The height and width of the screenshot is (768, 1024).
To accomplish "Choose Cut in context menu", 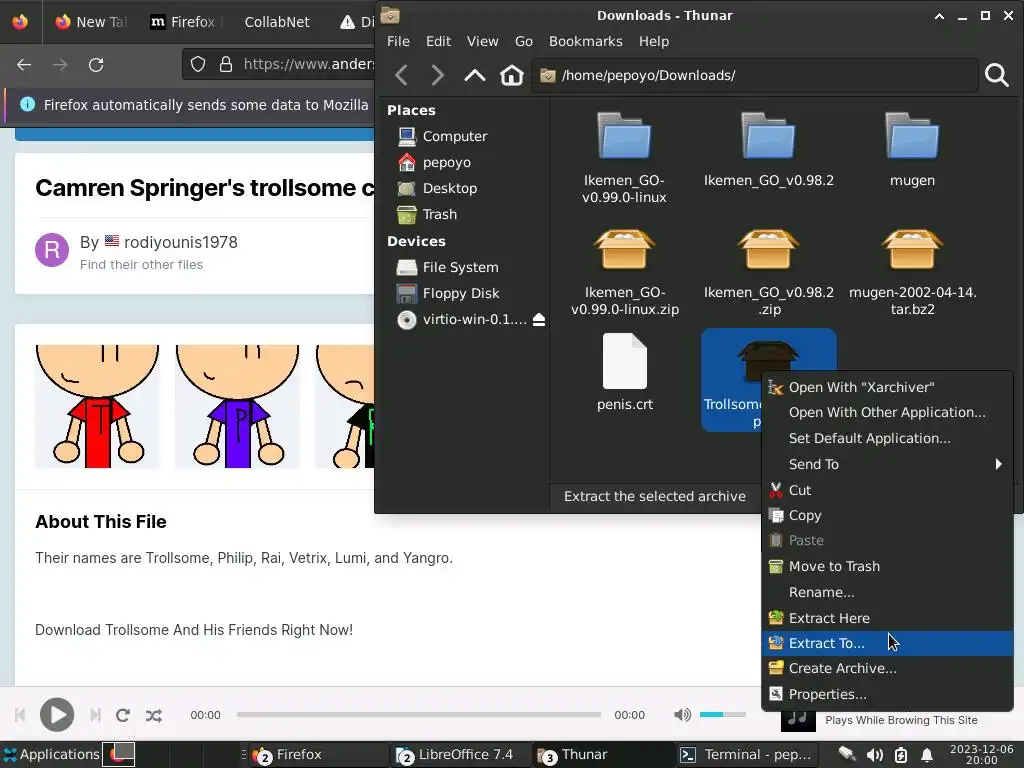I will pyautogui.click(x=888, y=490).
